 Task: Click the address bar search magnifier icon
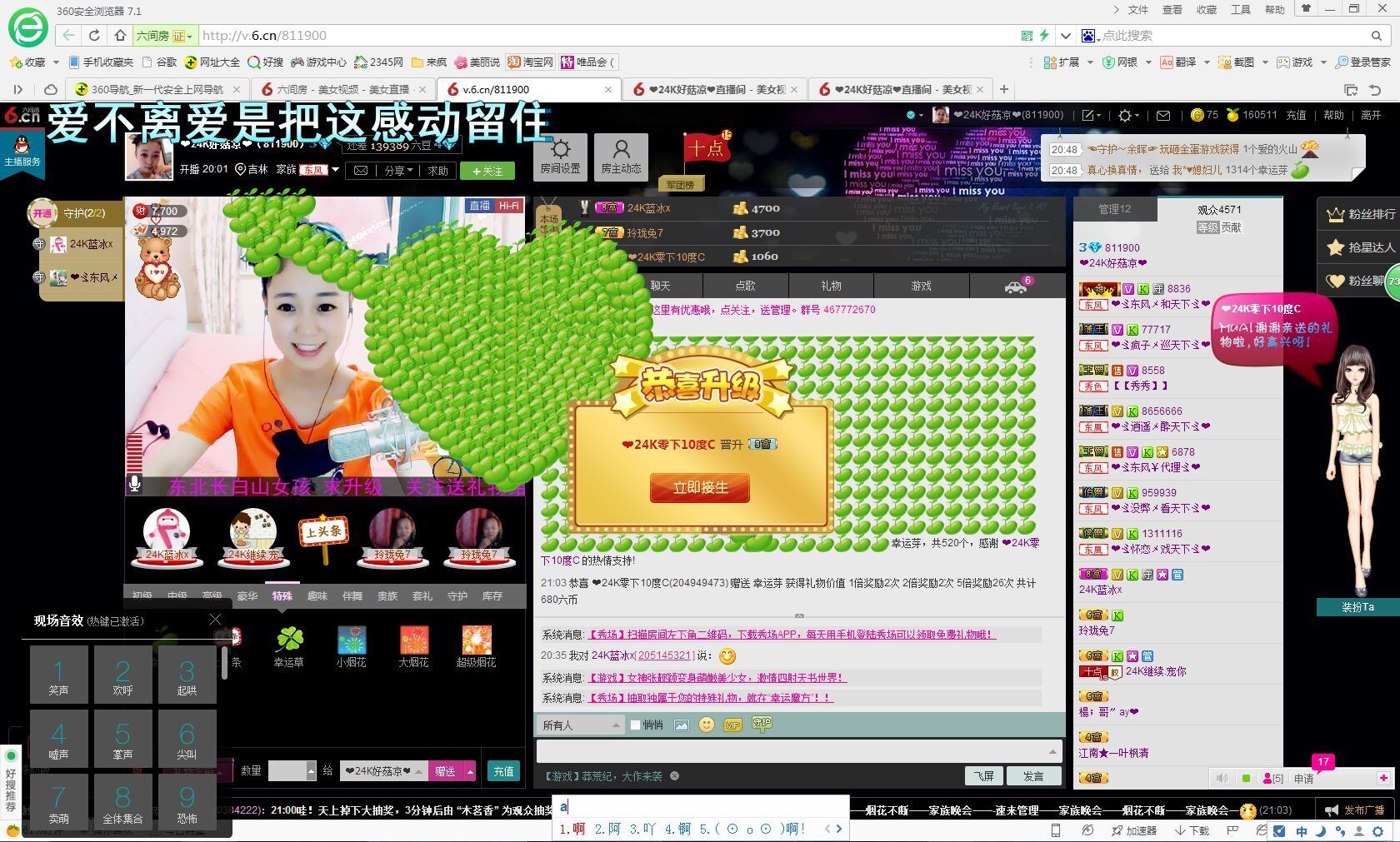coord(1377,36)
